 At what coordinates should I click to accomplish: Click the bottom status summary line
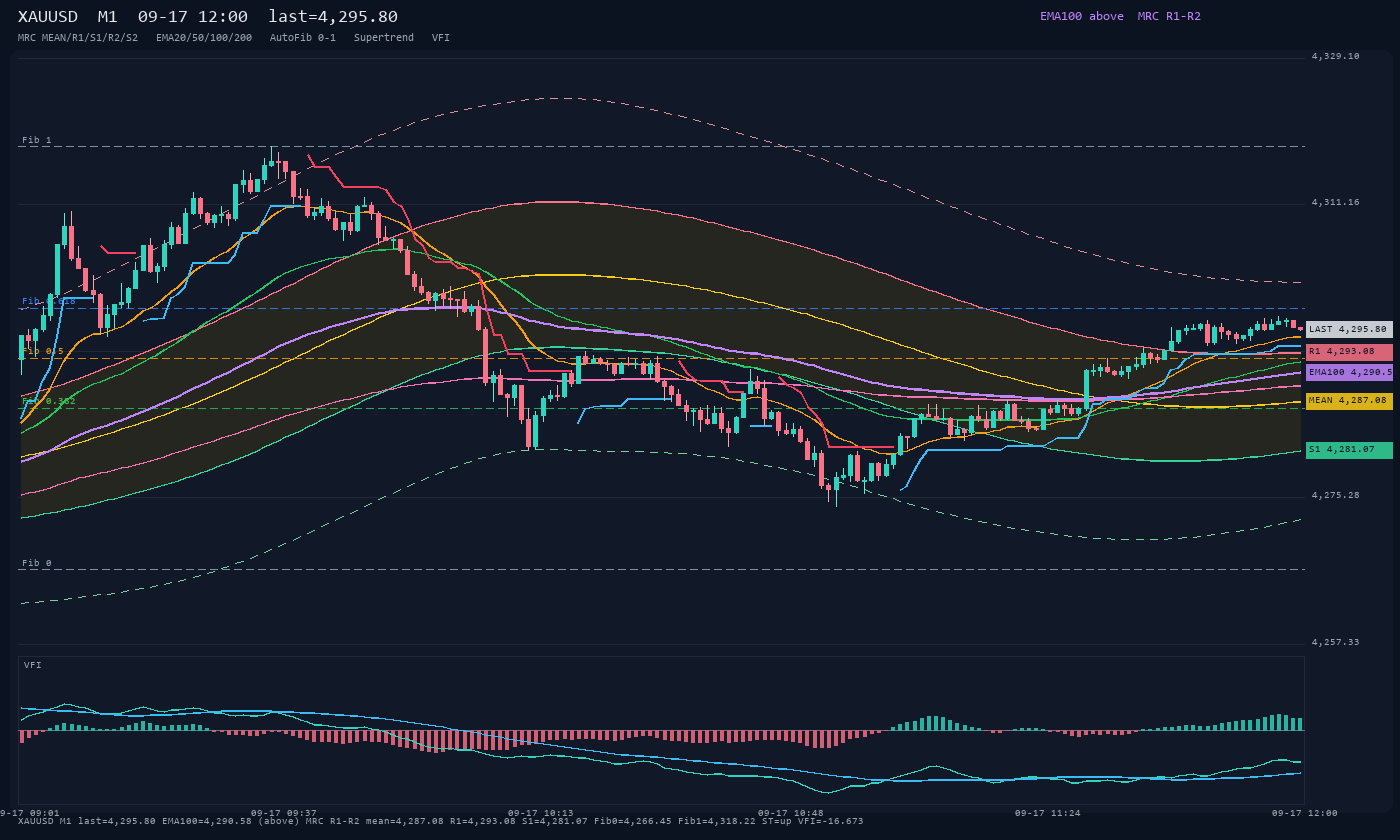pyautogui.click(x=441, y=821)
